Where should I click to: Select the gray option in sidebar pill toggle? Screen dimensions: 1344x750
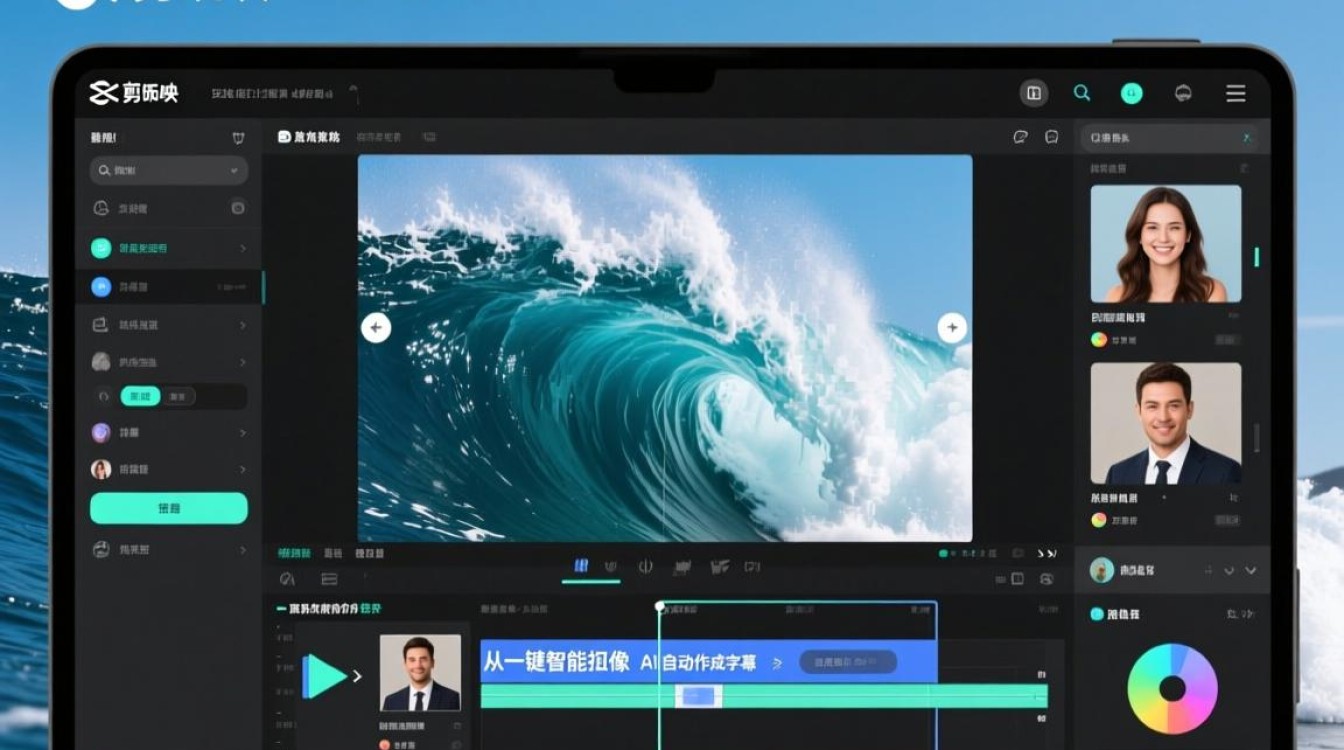177,396
